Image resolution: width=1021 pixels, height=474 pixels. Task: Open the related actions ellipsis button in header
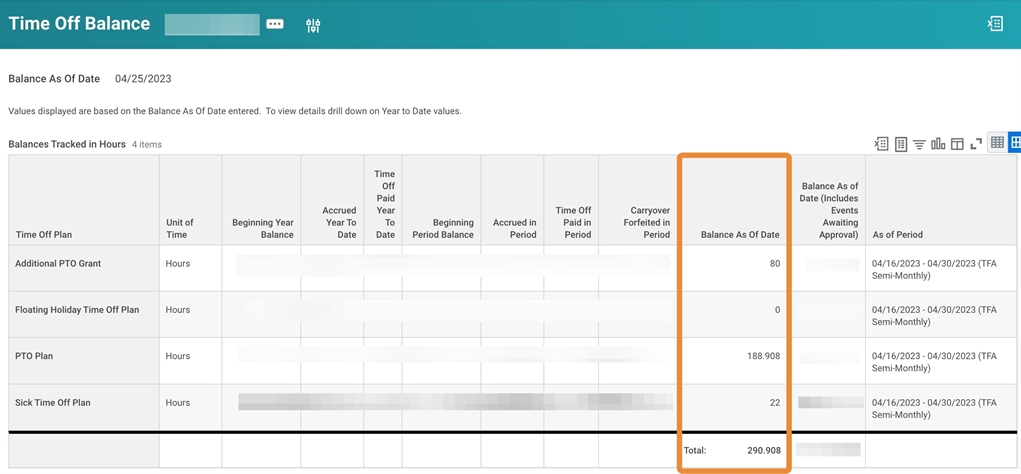click(x=275, y=25)
